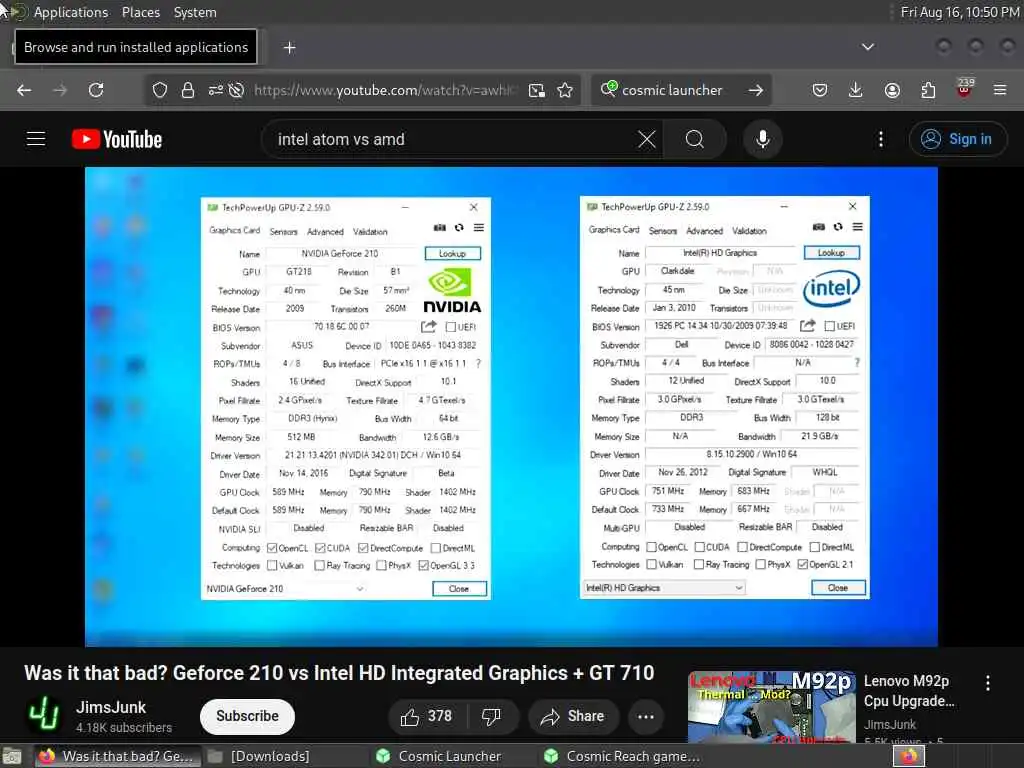1024x768 pixels.
Task: Open site permissions icon in address bar
Action: click(216, 90)
